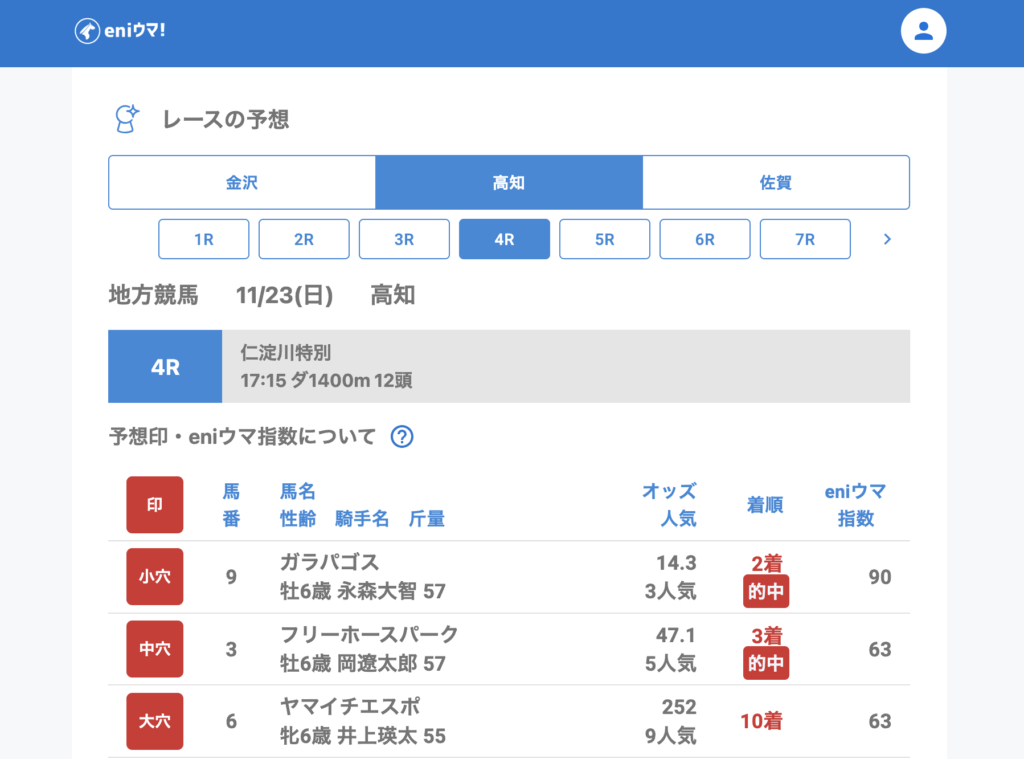Viewport: 1024px width, 759px height.
Task: Click horse name ガラパゴス row
Action: [330, 563]
